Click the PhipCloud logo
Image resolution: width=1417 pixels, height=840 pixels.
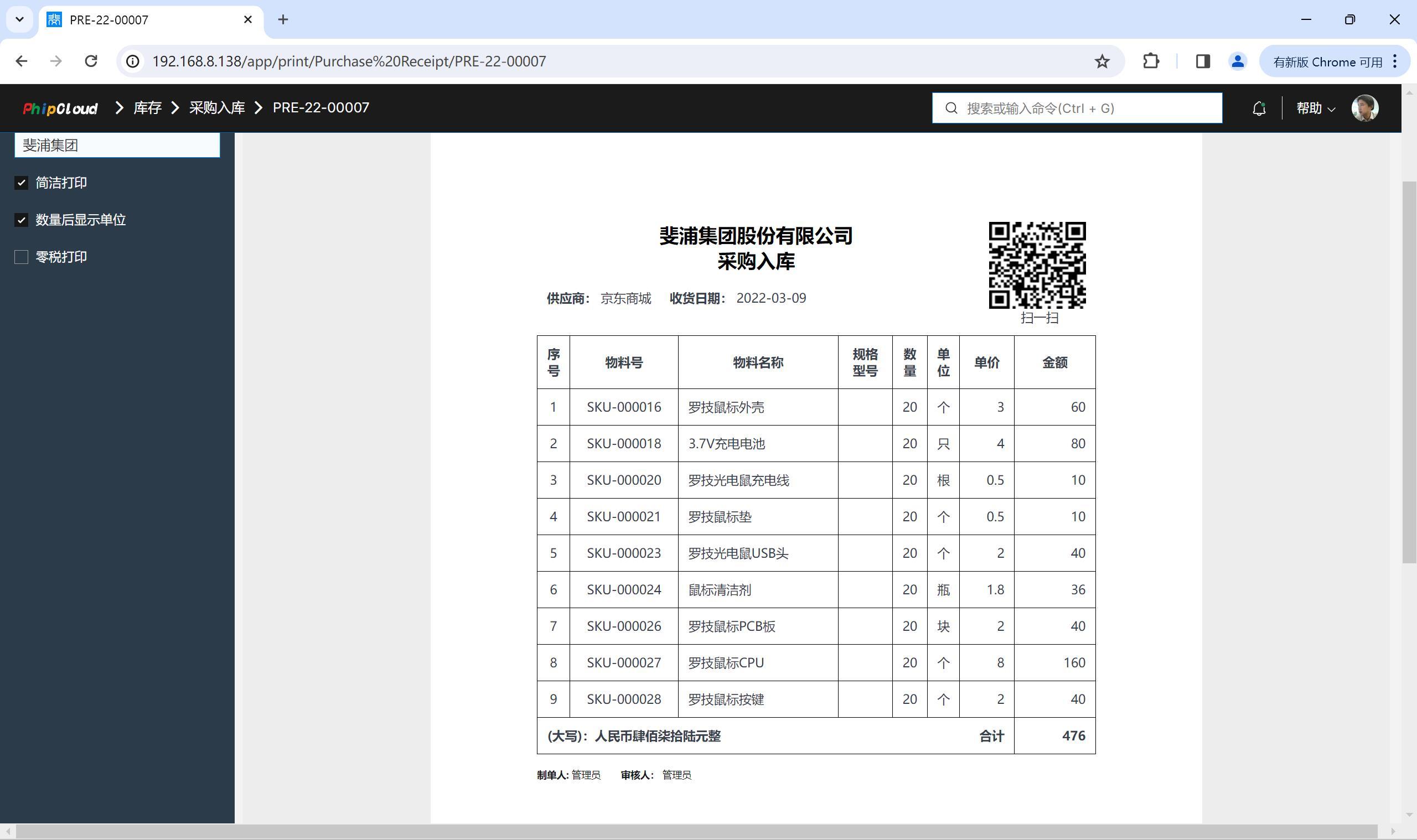pos(60,108)
